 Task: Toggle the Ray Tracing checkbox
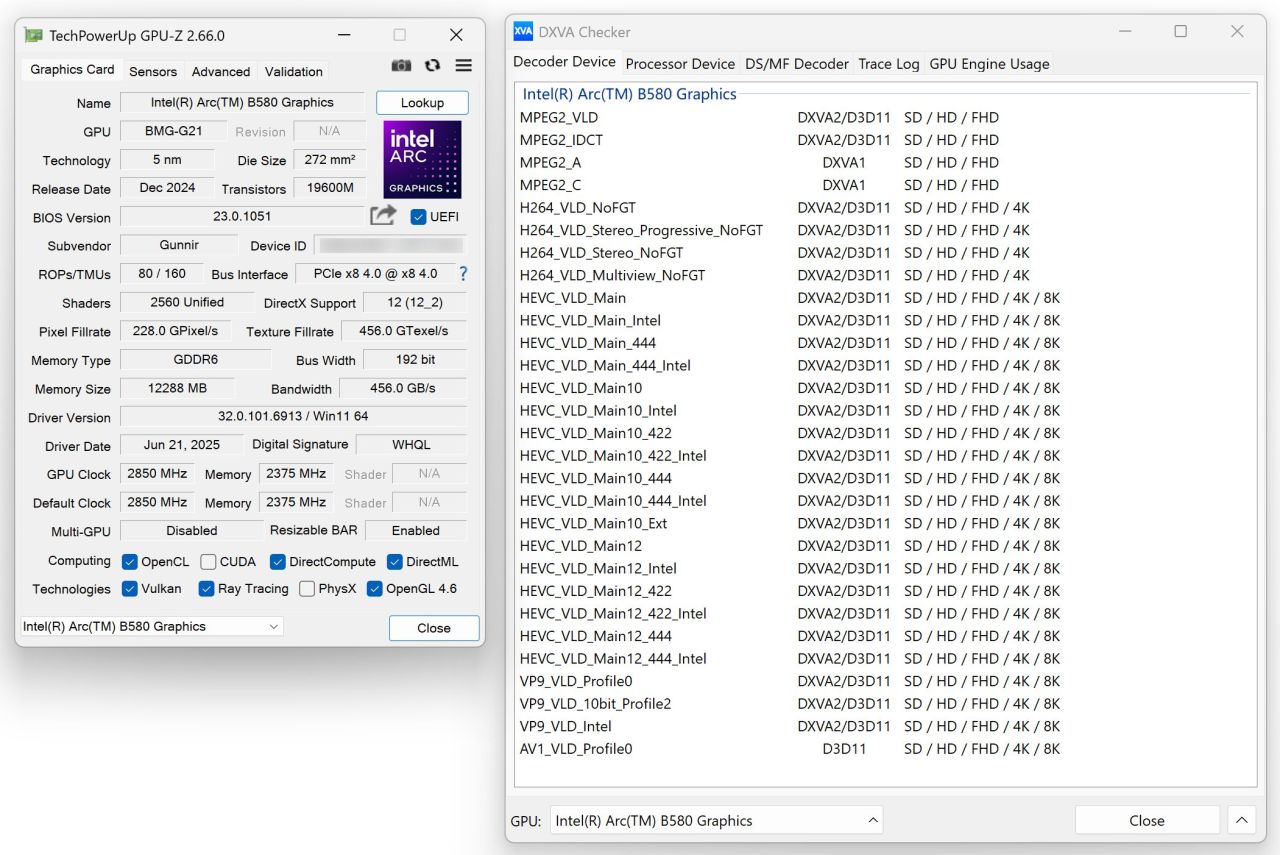(x=207, y=589)
